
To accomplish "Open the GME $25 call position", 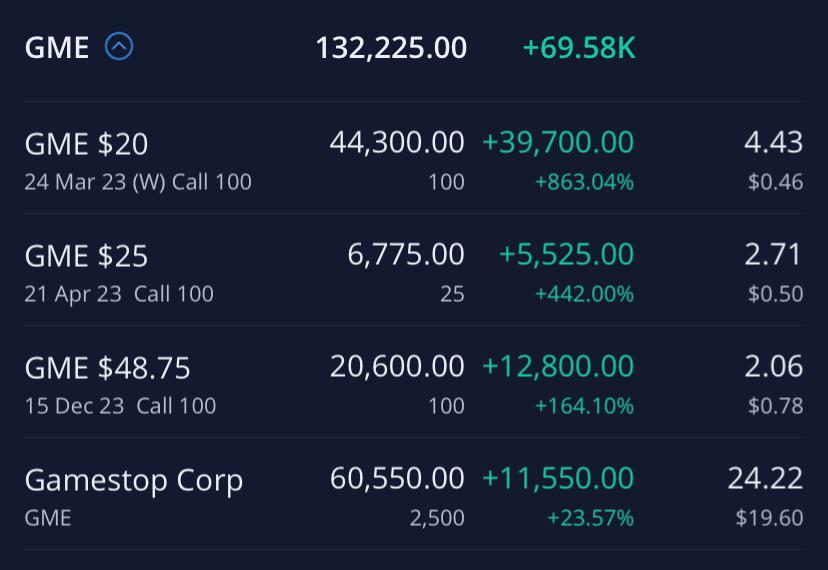I will click(86, 256).
